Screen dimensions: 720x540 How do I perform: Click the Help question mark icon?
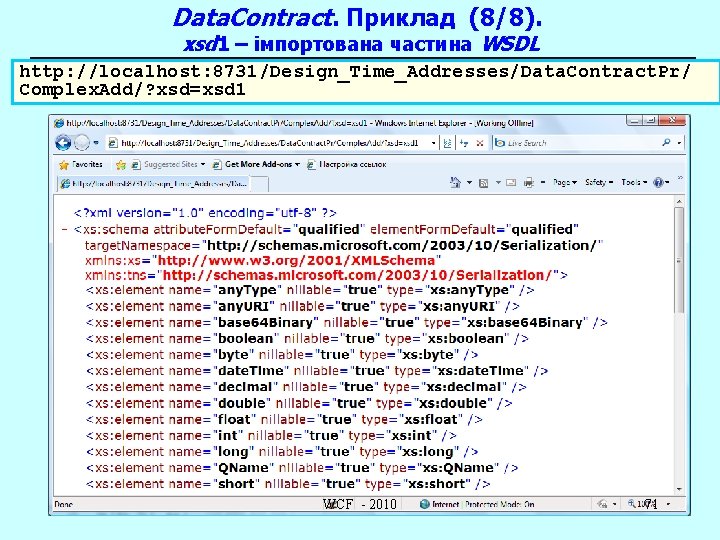coord(658,183)
